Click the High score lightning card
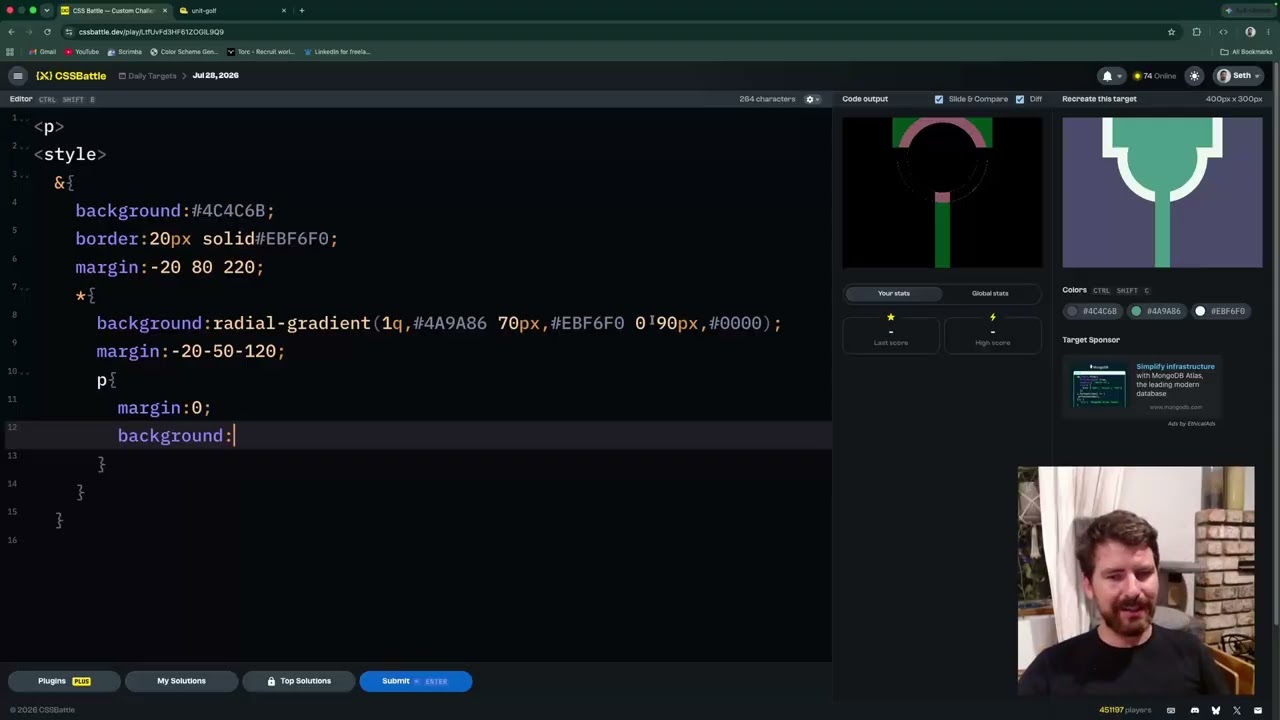Screen dimensions: 1280x720 [x=992, y=333]
